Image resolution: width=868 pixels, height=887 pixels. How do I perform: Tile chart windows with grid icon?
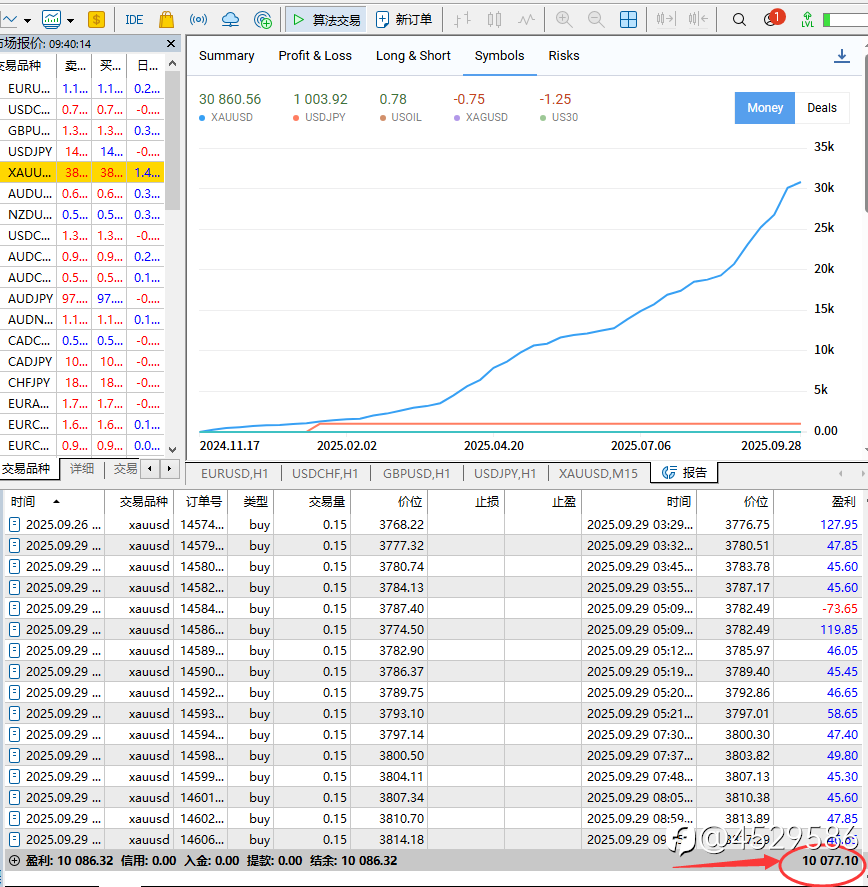(628, 20)
